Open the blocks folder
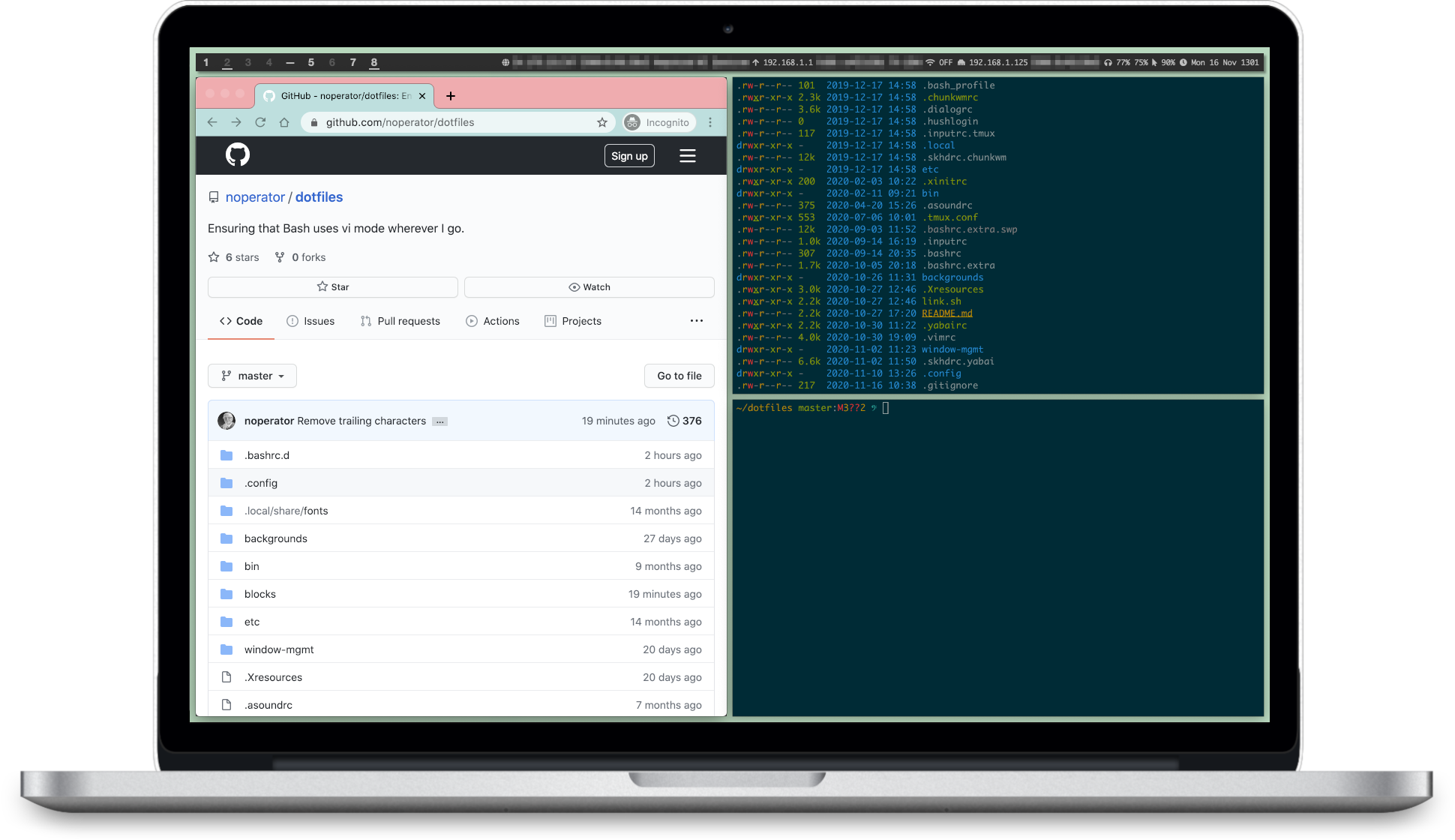The image size is (1455, 840). click(x=260, y=594)
